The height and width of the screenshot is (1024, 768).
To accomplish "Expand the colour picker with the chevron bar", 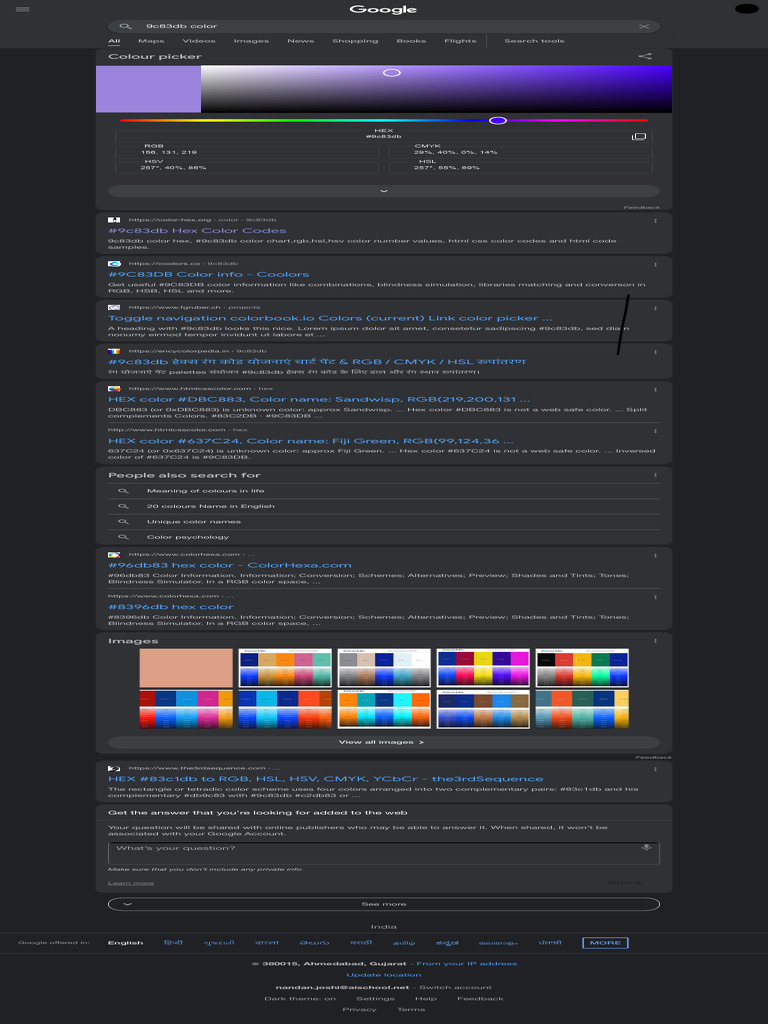I will pos(383,191).
